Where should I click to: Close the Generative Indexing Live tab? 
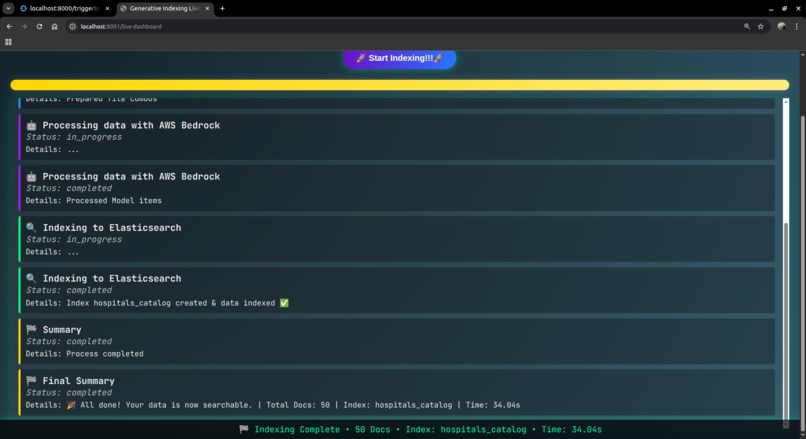coord(207,8)
